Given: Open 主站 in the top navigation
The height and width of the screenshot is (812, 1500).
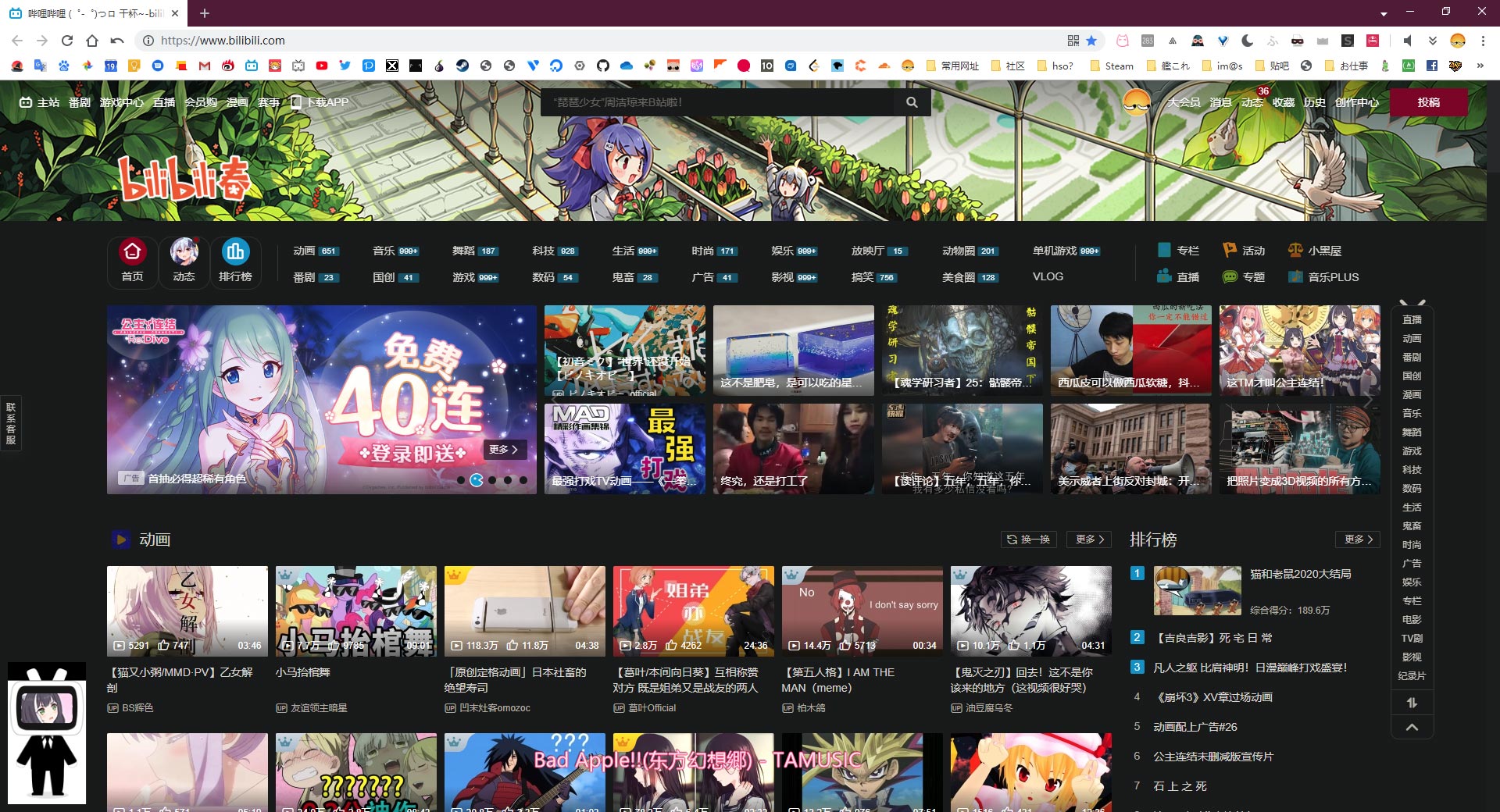Looking at the screenshot, I should [40, 102].
